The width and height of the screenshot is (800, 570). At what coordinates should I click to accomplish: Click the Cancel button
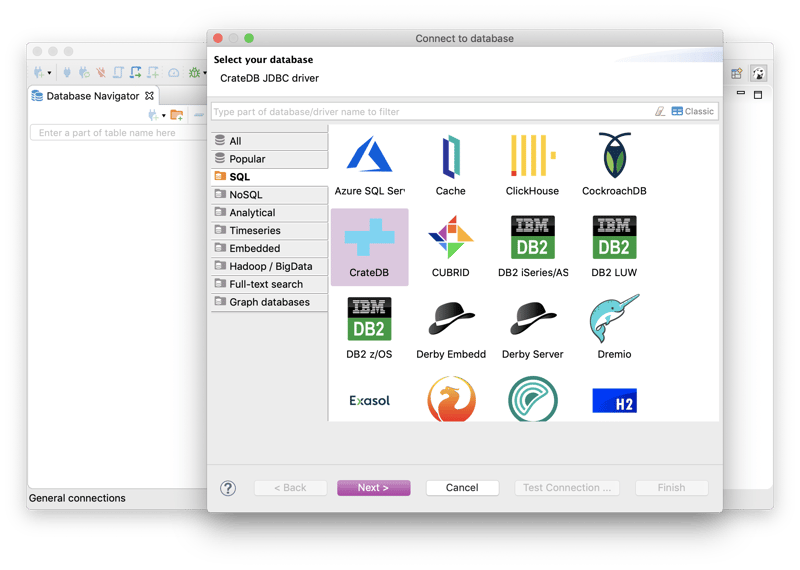[x=462, y=488]
